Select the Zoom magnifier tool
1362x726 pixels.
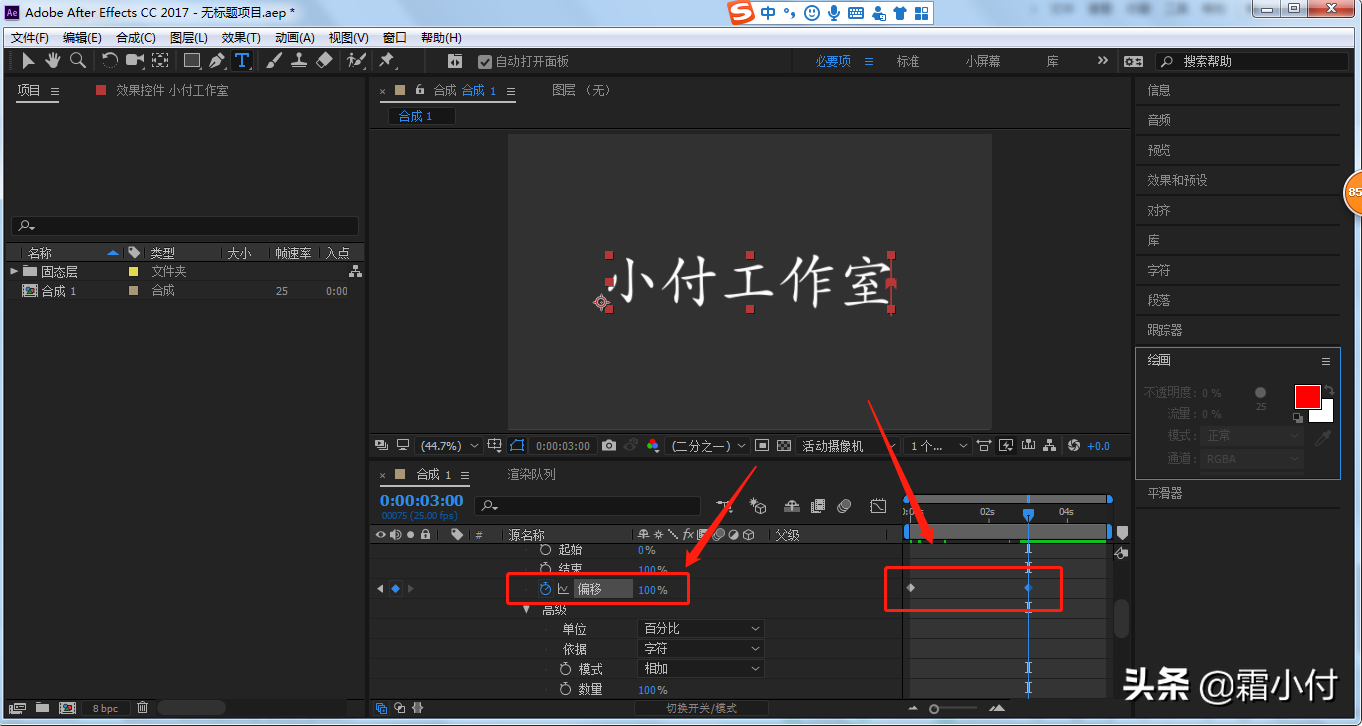point(77,61)
